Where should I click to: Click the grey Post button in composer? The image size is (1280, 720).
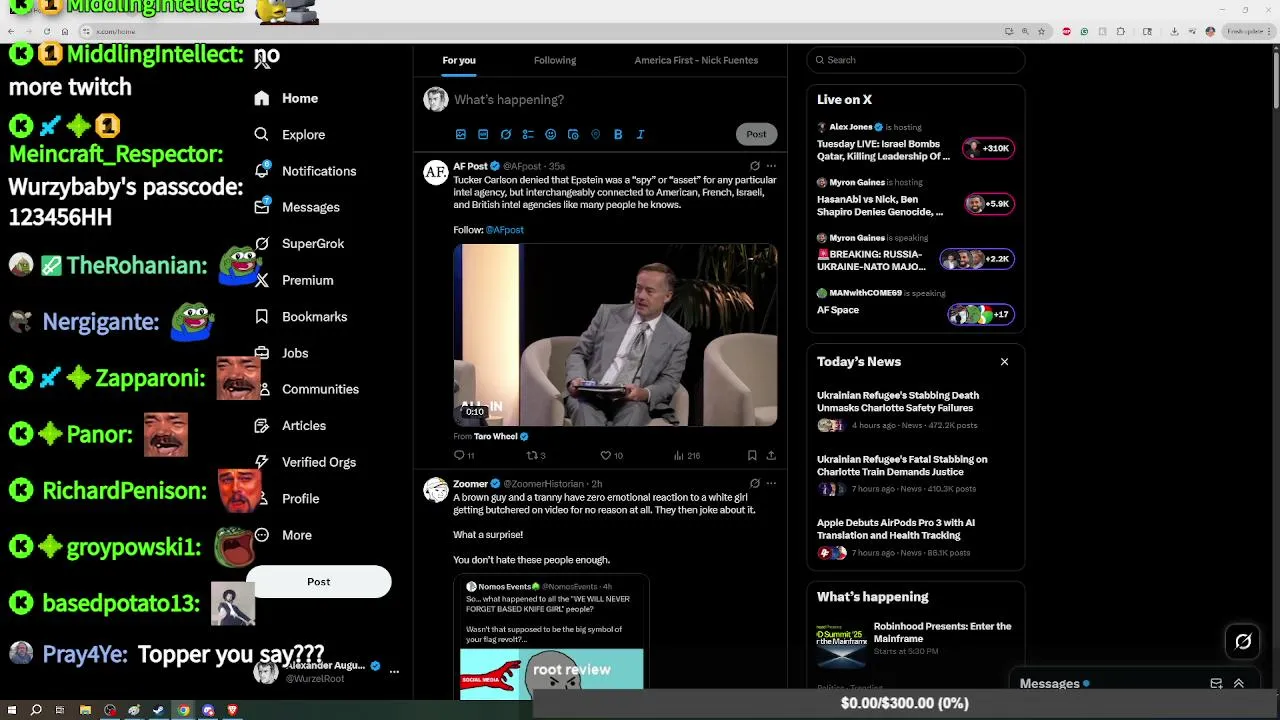[x=756, y=134]
